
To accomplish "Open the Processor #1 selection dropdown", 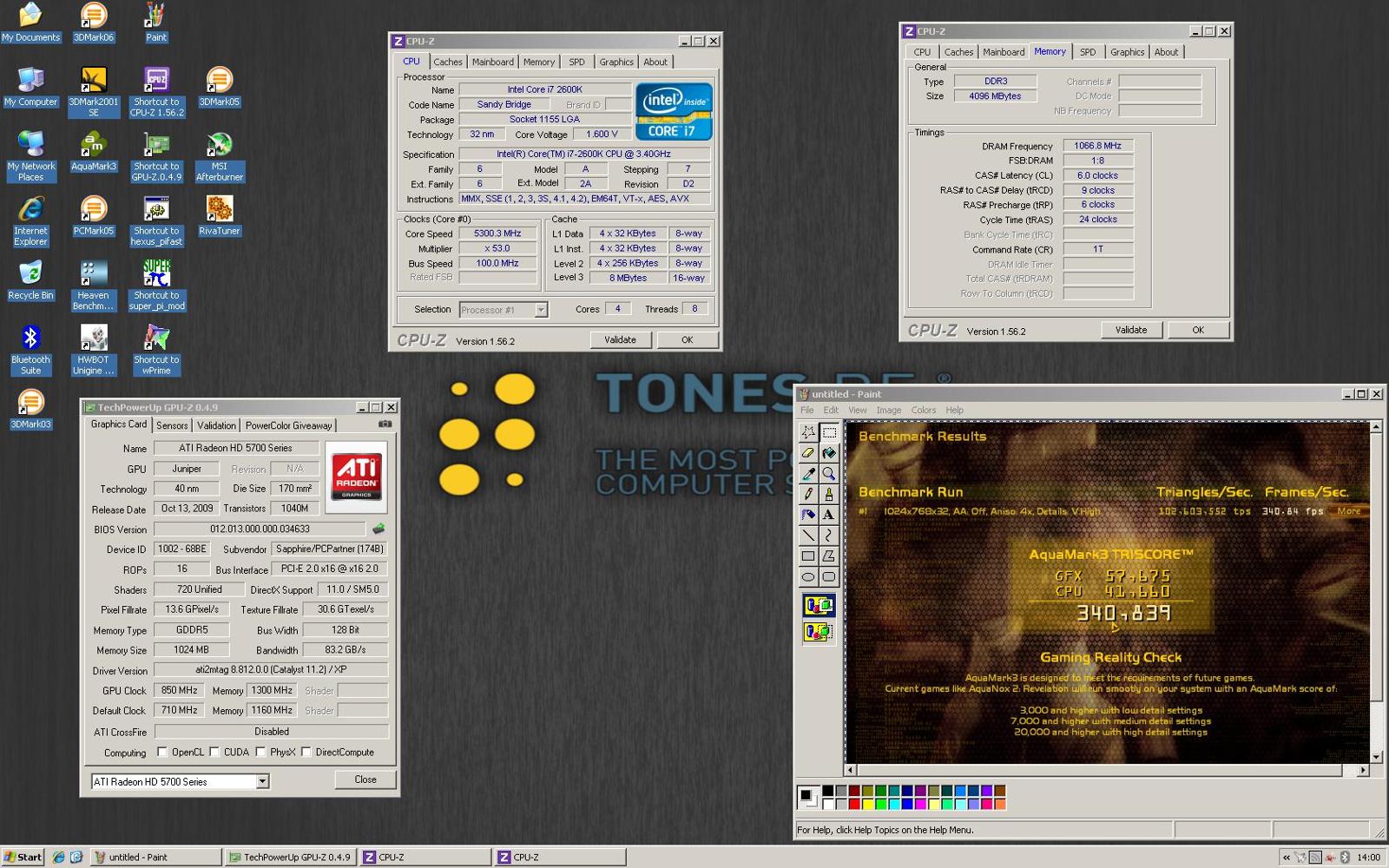I will [541, 310].
